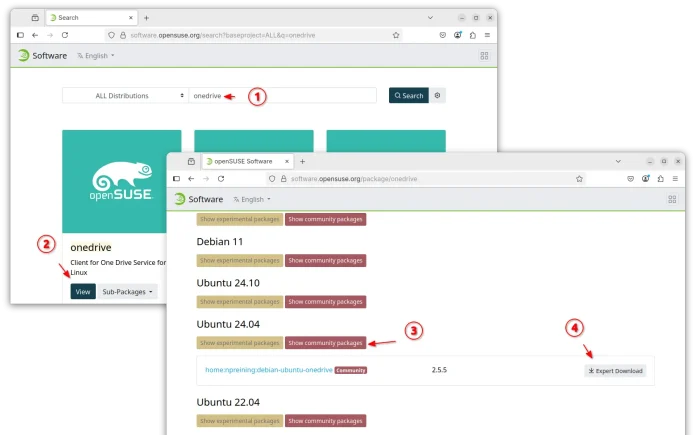
Task: Open search settings gear next to Search
Action: pos(438,96)
